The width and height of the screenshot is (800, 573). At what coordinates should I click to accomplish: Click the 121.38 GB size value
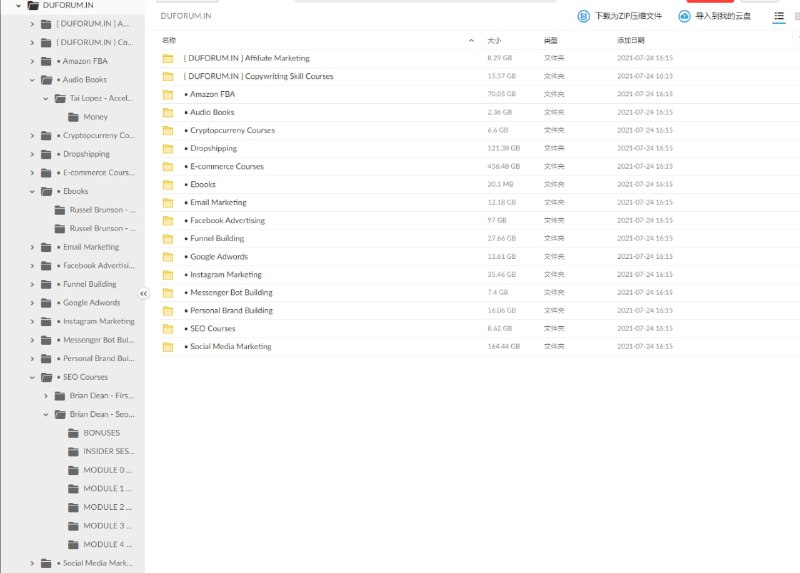[x=504, y=148]
